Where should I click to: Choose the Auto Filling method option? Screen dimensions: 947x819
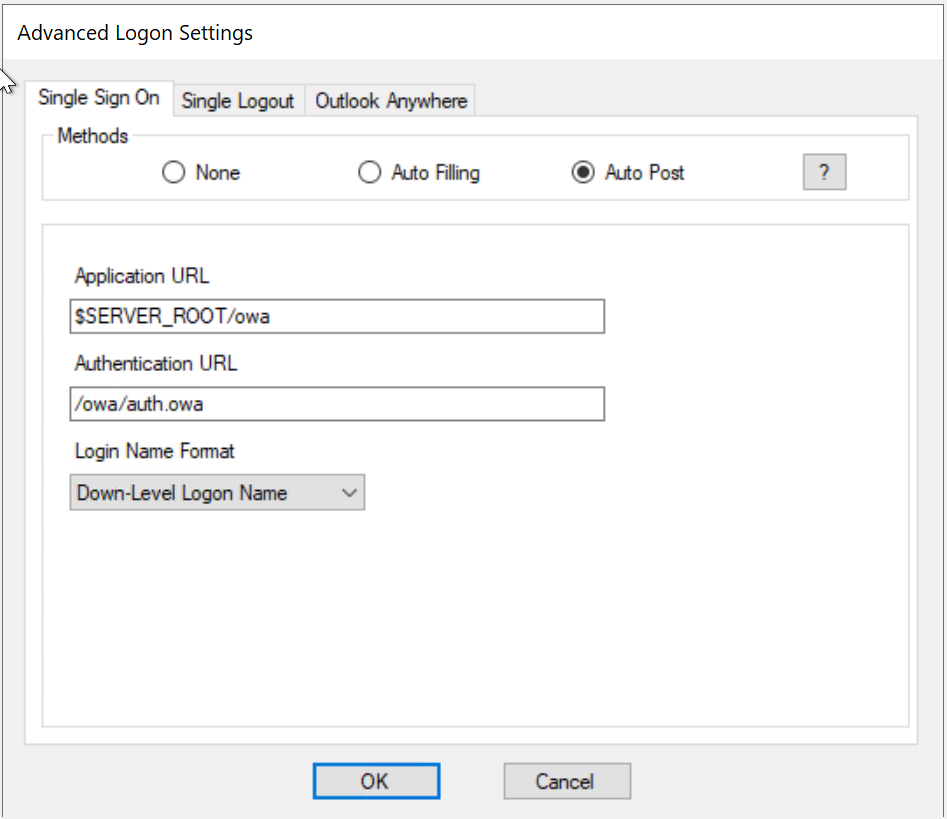pos(370,173)
